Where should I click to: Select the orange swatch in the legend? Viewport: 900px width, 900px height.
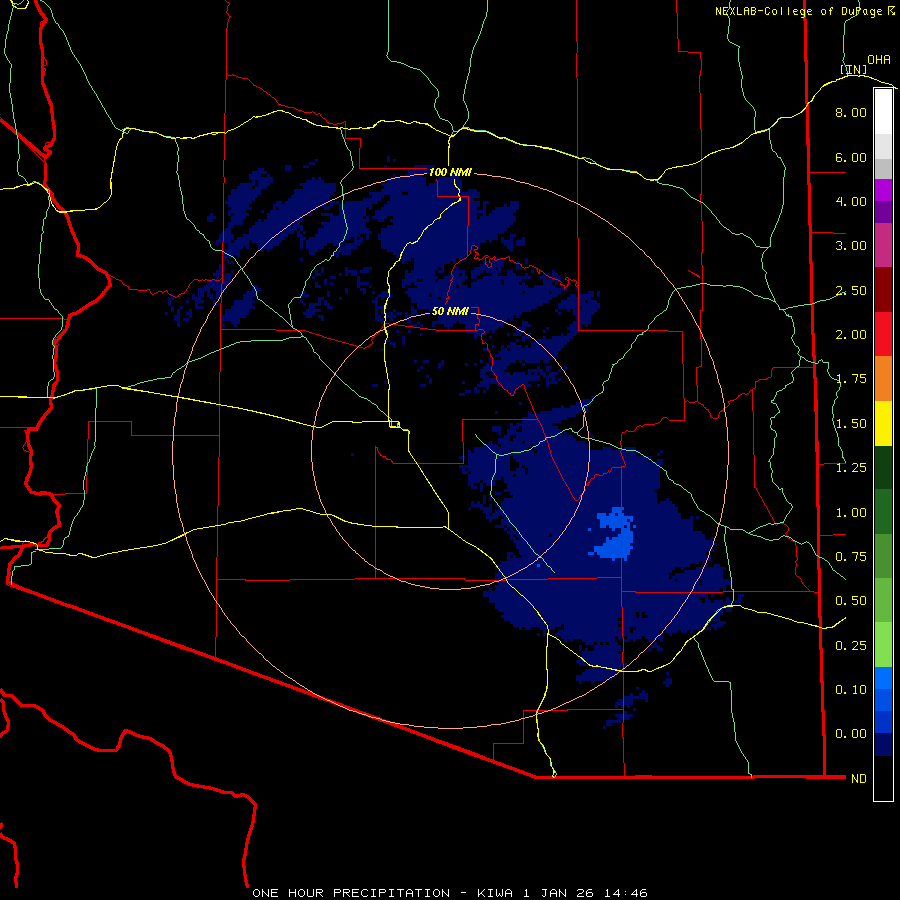tap(883, 379)
